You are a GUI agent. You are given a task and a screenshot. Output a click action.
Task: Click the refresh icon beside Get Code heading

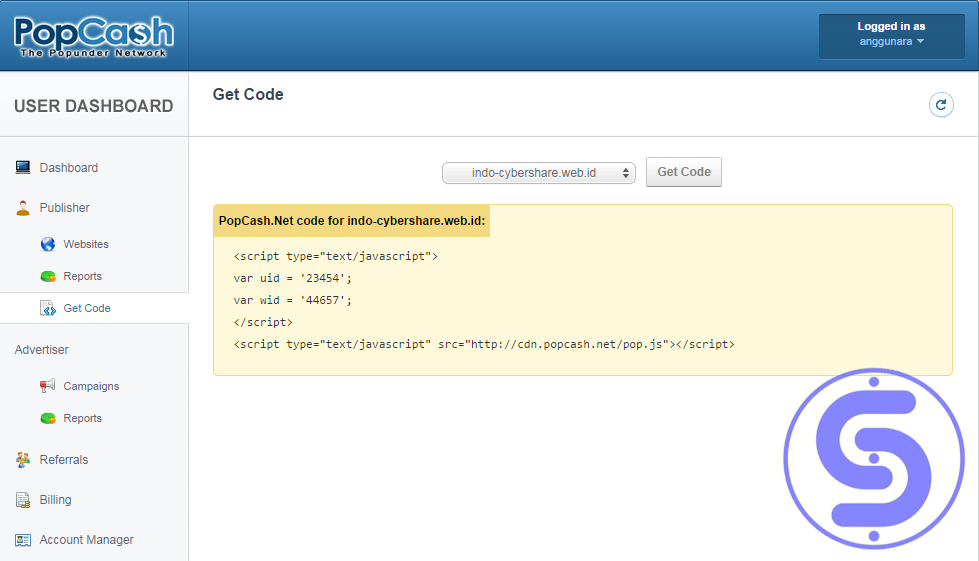coord(941,105)
